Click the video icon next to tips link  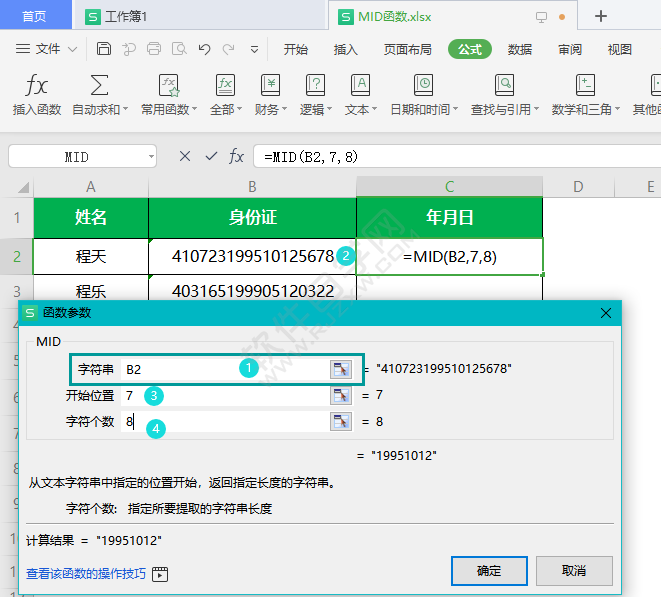coord(160,574)
